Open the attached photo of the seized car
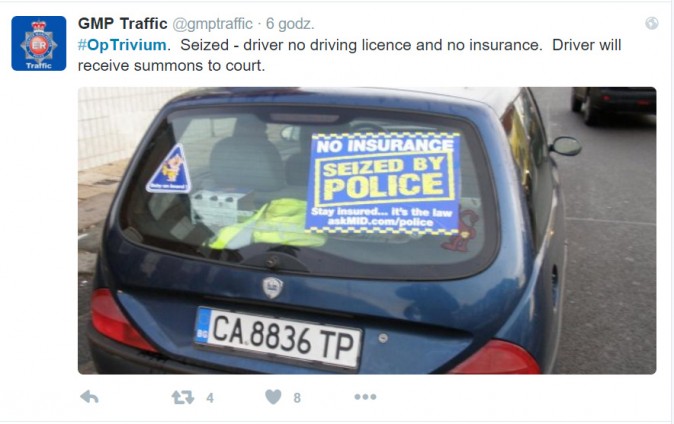This screenshot has height=424, width=674. click(x=367, y=230)
